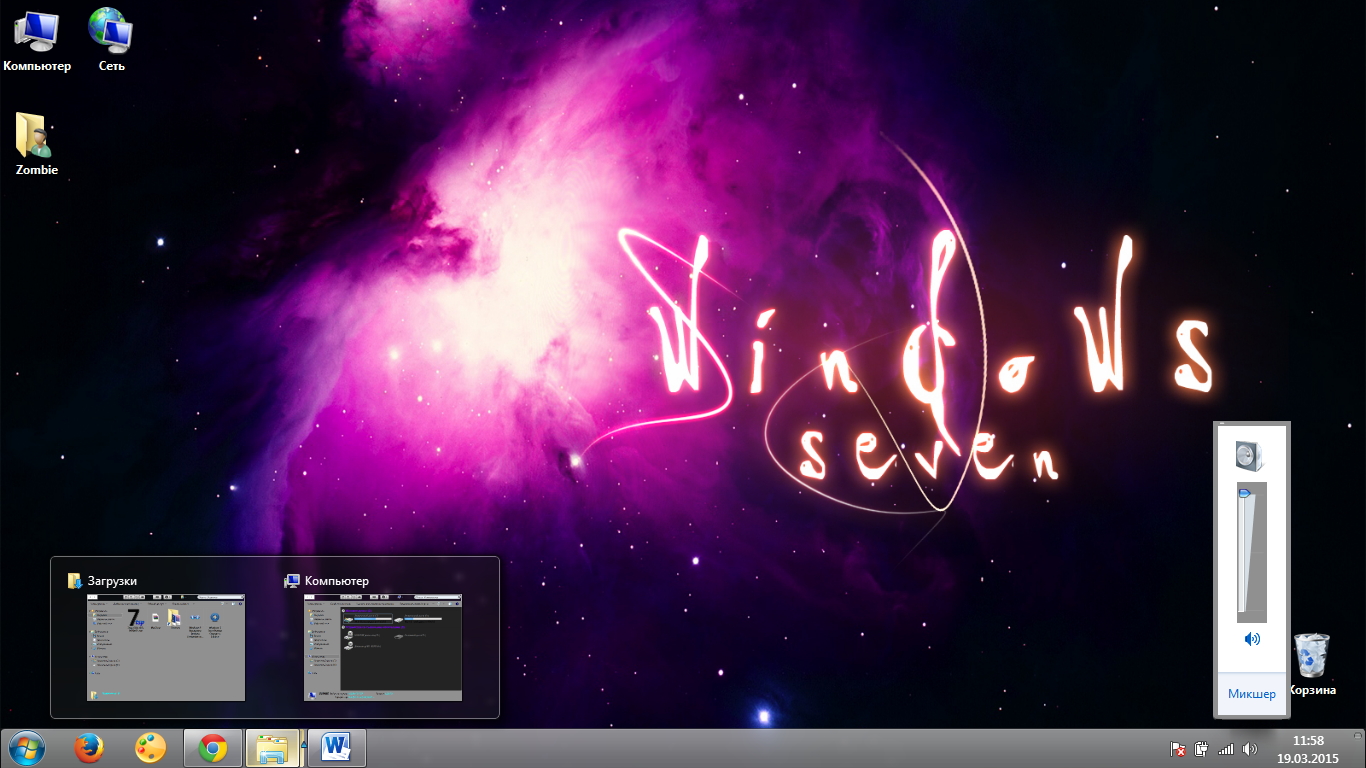Screen dimensions: 1366x768
Task: Select the Загрузки window preview thumbnail
Action: pyautogui.click(x=166, y=648)
